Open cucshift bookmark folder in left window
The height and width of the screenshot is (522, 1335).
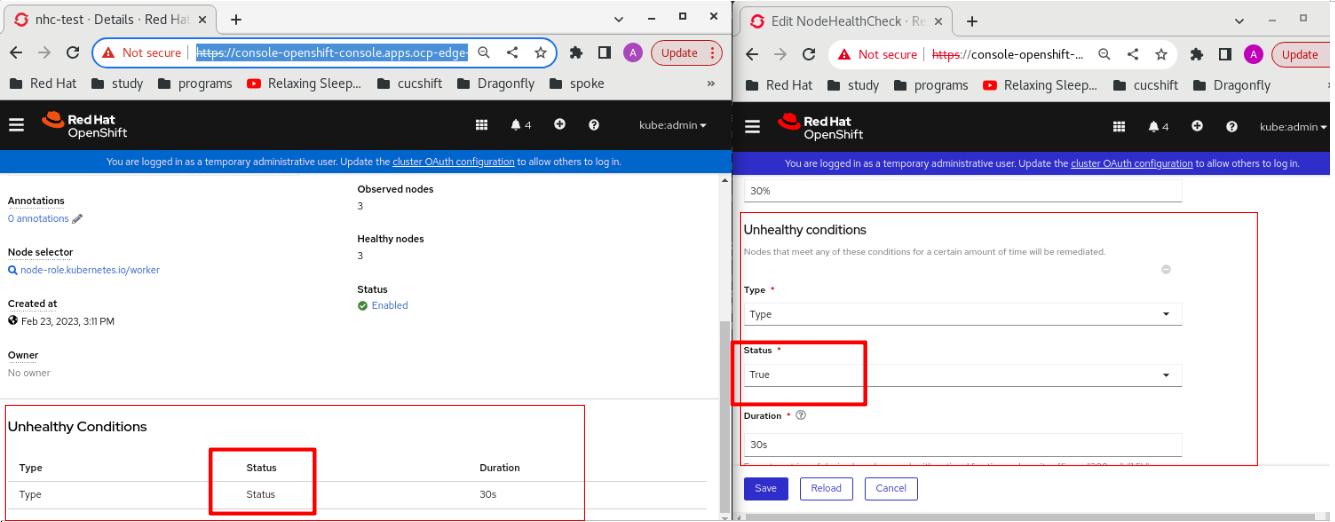[x=410, y=83]
